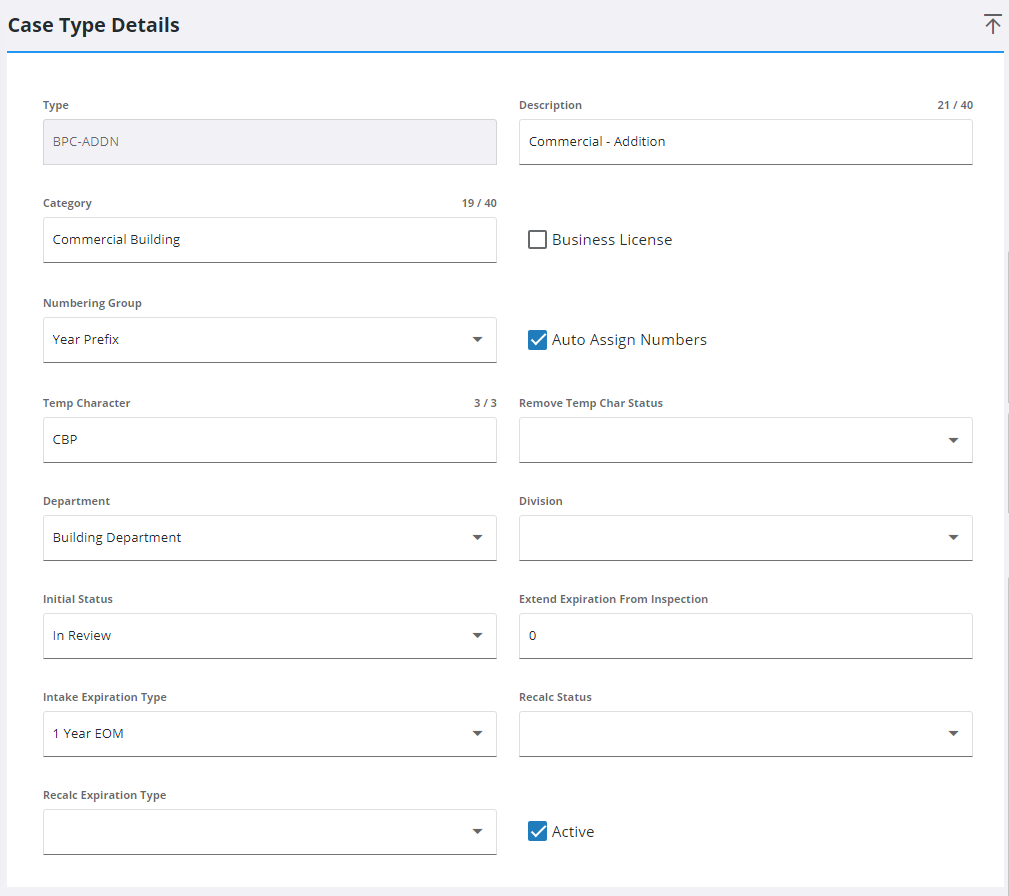This screenshot has height=896, width=1009.
Task: Expand the Department dropdown
Action: click(270, 538)
